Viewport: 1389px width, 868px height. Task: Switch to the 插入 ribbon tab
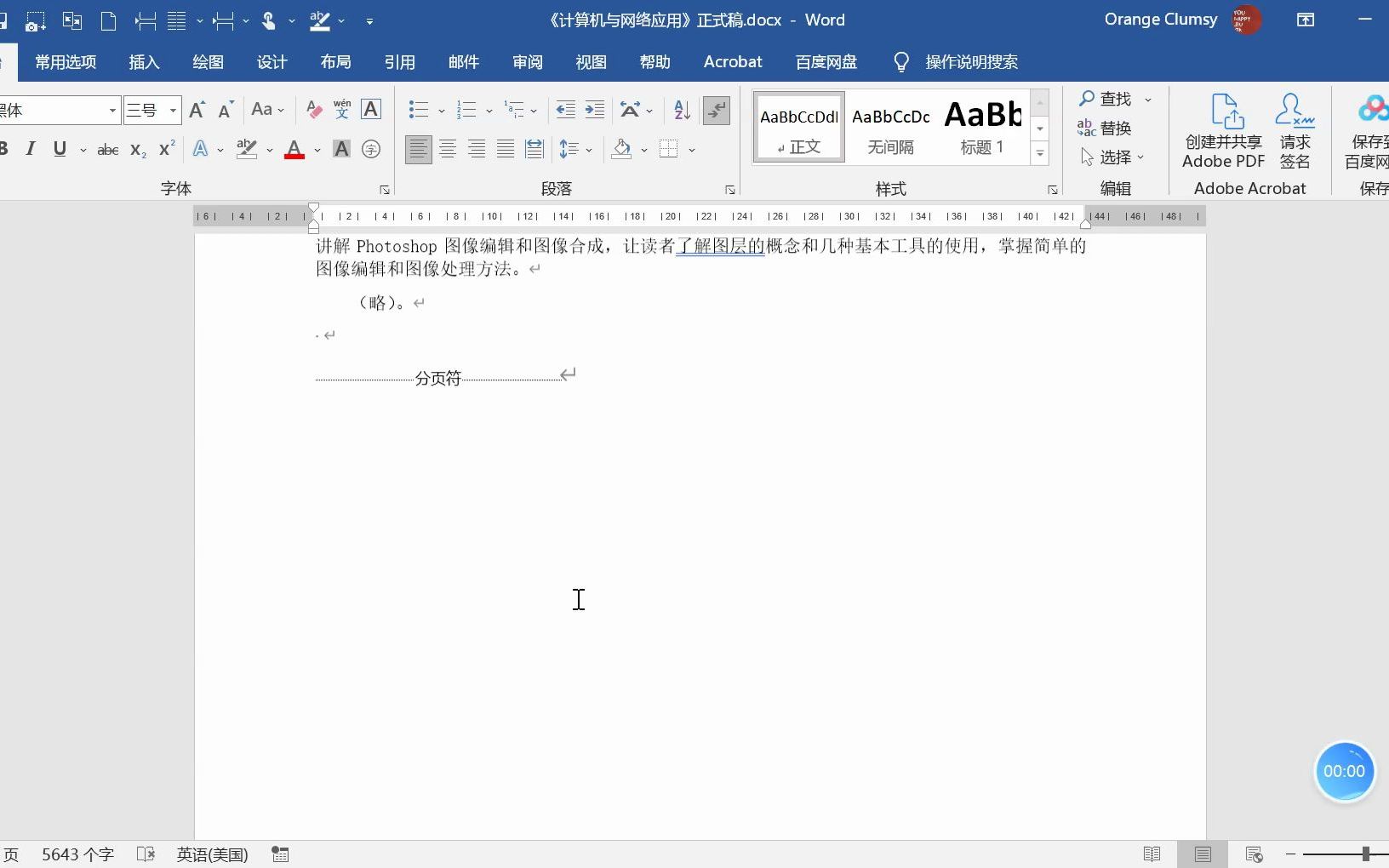[x=144, y=61]
